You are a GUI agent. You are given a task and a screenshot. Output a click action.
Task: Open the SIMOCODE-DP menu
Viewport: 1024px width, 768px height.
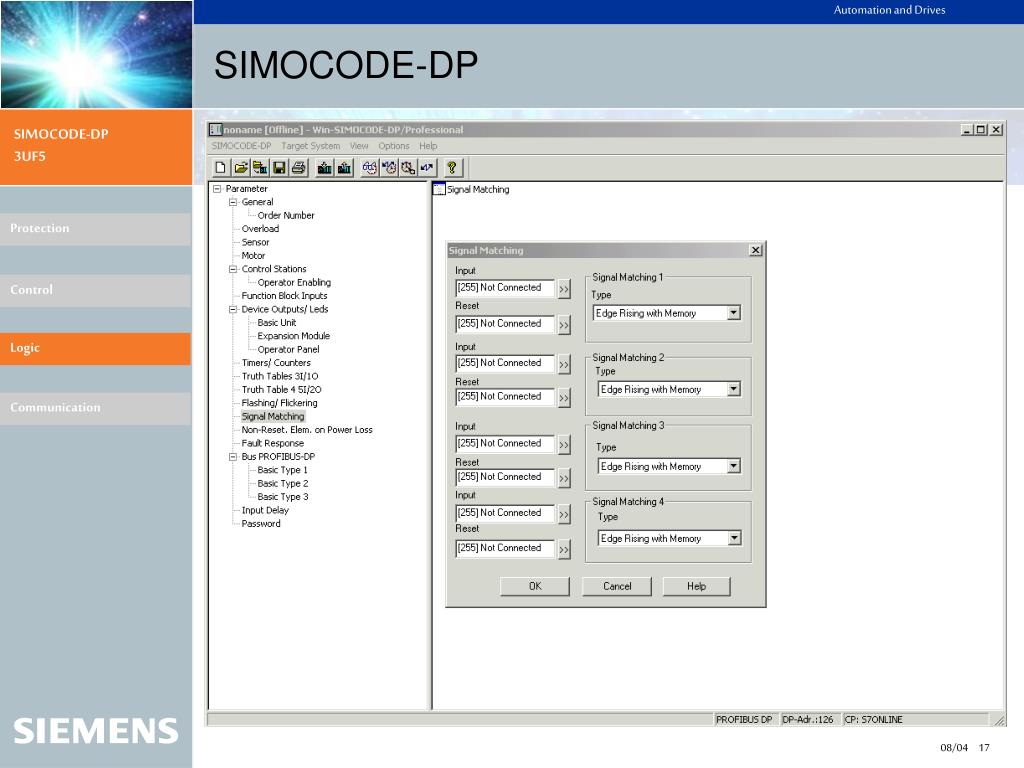[x=241, y=146]
